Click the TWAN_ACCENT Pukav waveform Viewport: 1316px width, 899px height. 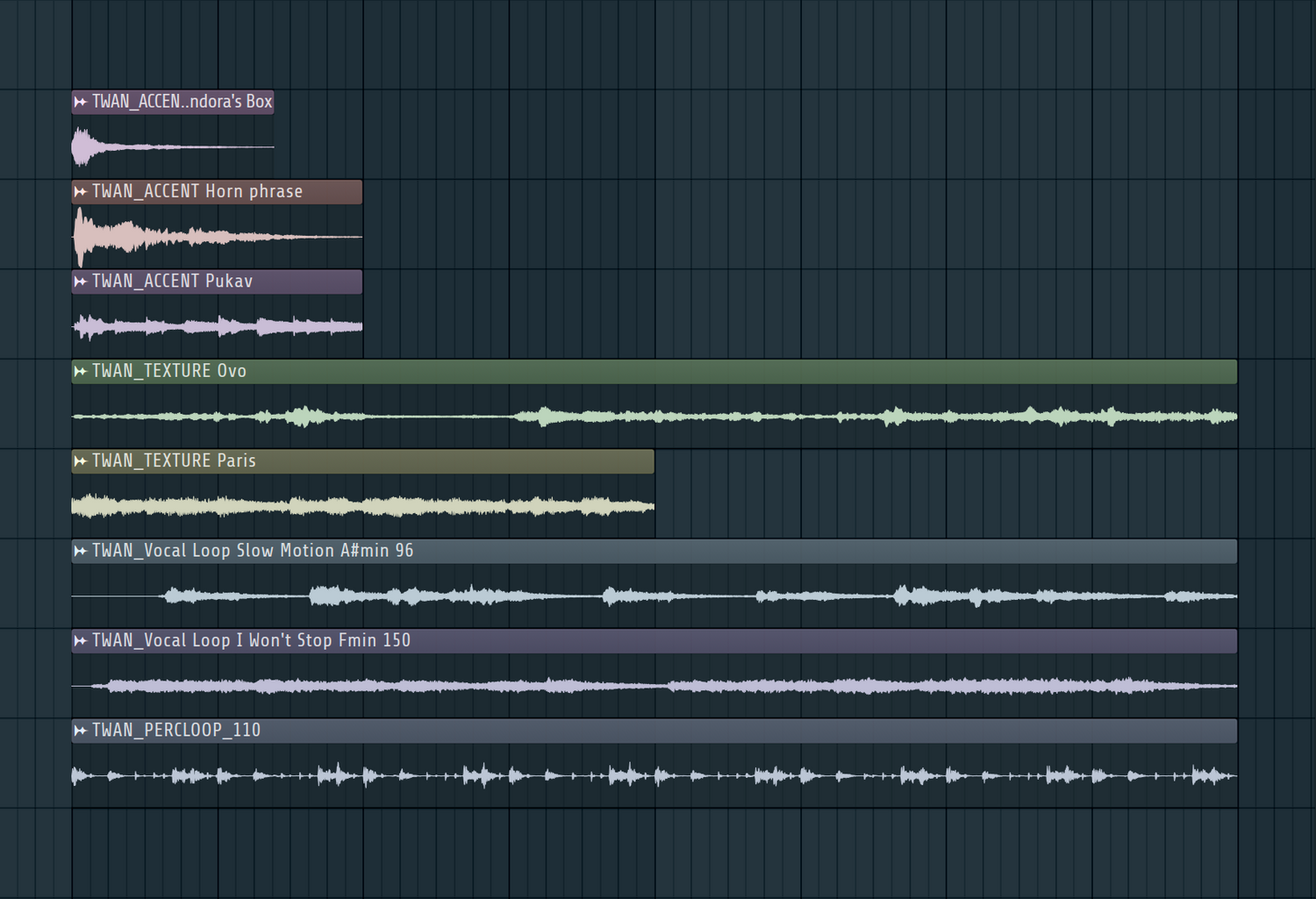[x=217, y=327]
